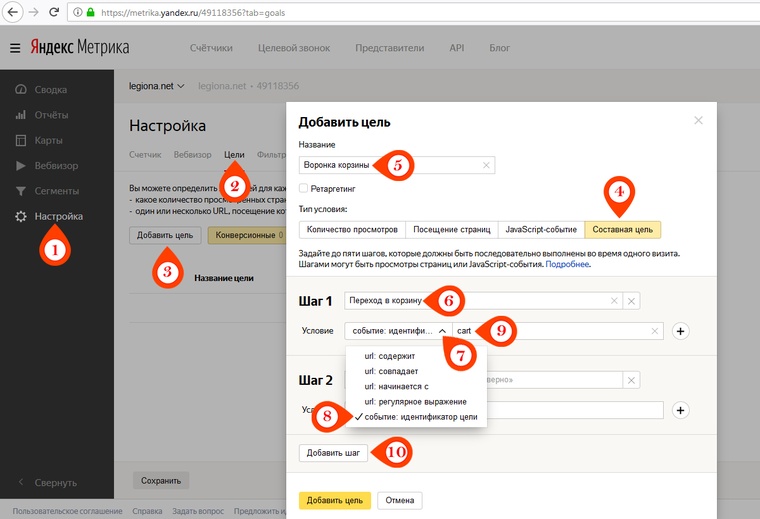Select JavaScript-событие condition type
Screen dimensions: 760x519
tap(541, 230)
